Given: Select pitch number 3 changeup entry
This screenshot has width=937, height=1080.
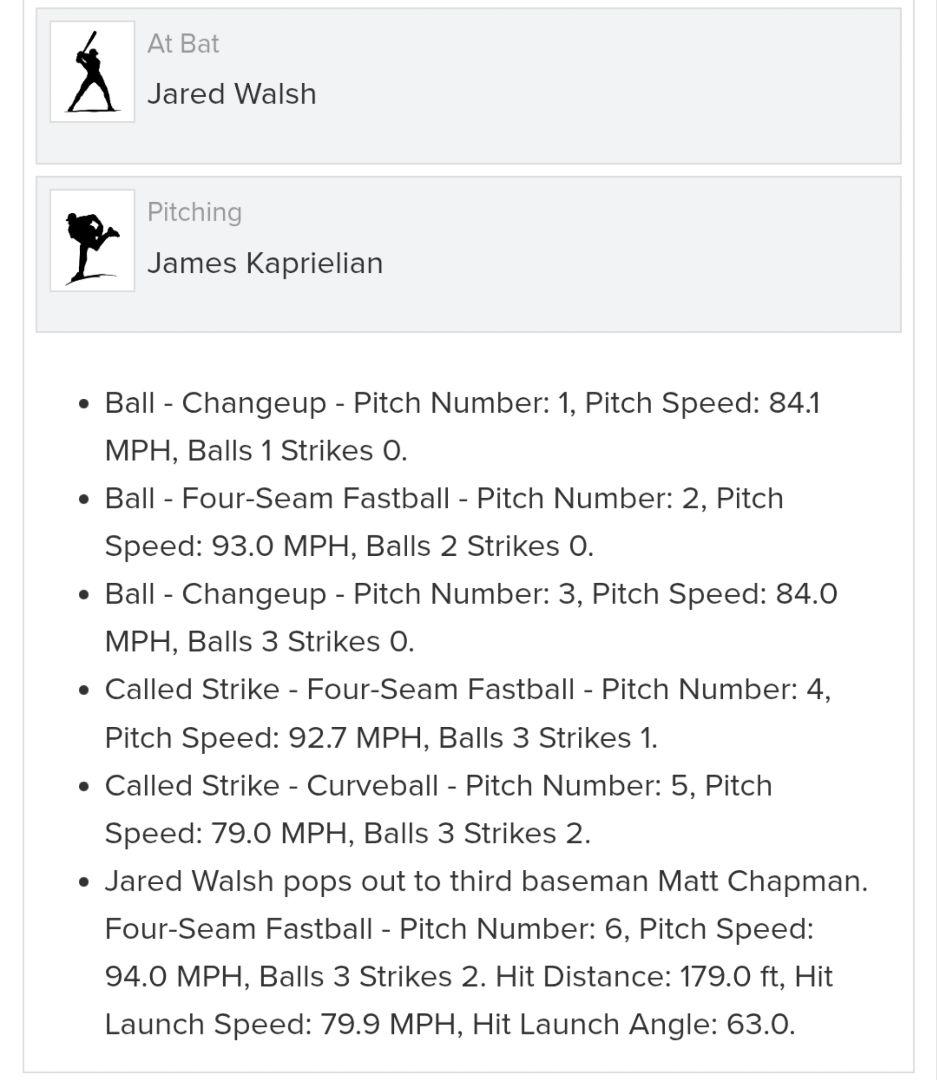Looking at the screenshot, I should [x=470, y=617].
